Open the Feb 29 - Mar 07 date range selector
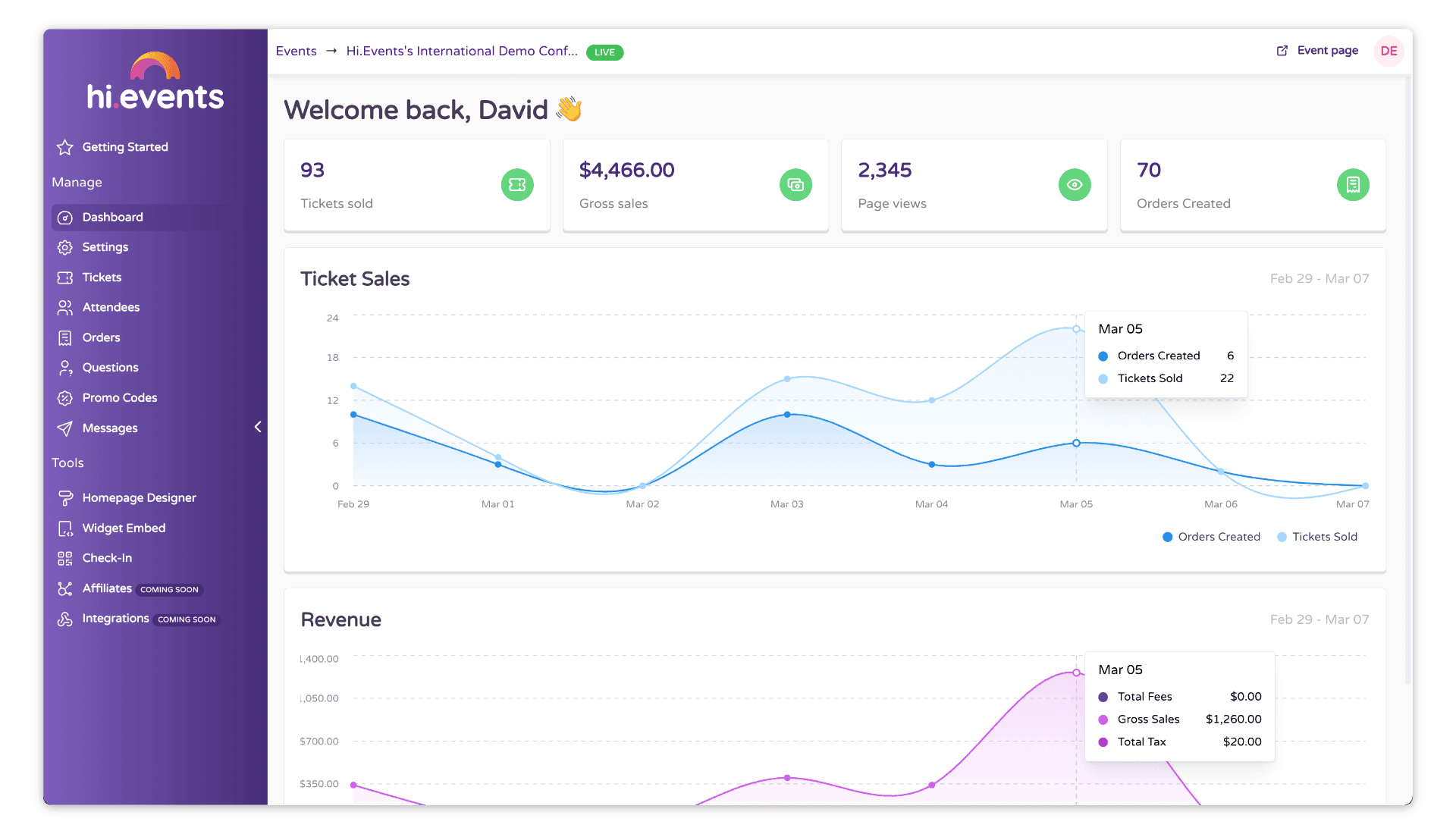Image resolution: width=1456 pixels, height=834 pixels. (x=1319, y=278)
